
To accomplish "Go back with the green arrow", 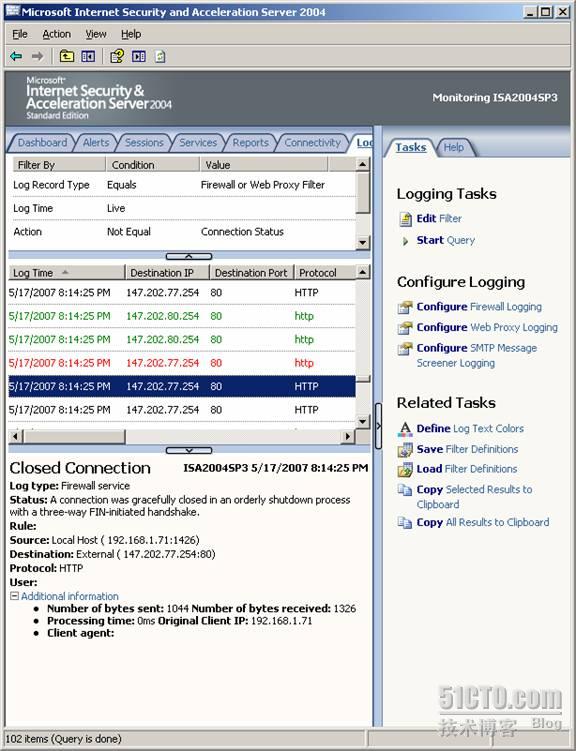I will 16,57.
